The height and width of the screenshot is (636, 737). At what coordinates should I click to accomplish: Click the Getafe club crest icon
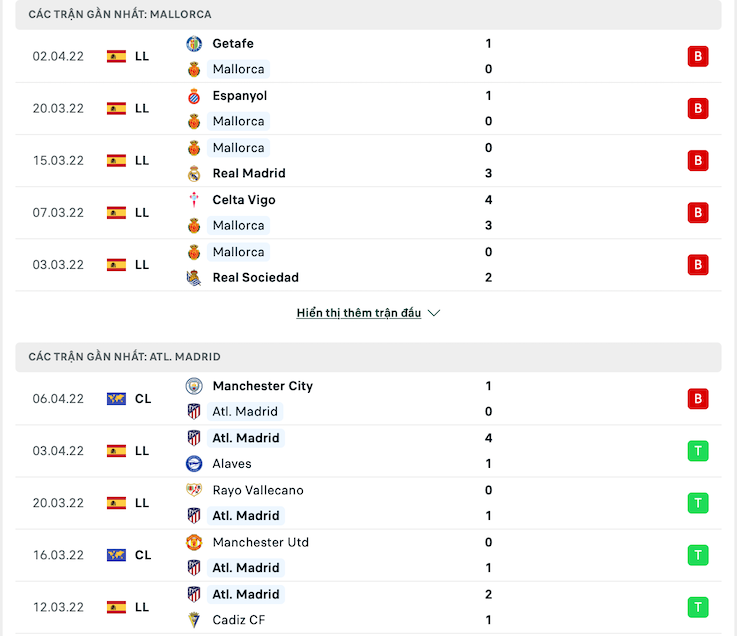pyautogui.click(x=194, y=44)
